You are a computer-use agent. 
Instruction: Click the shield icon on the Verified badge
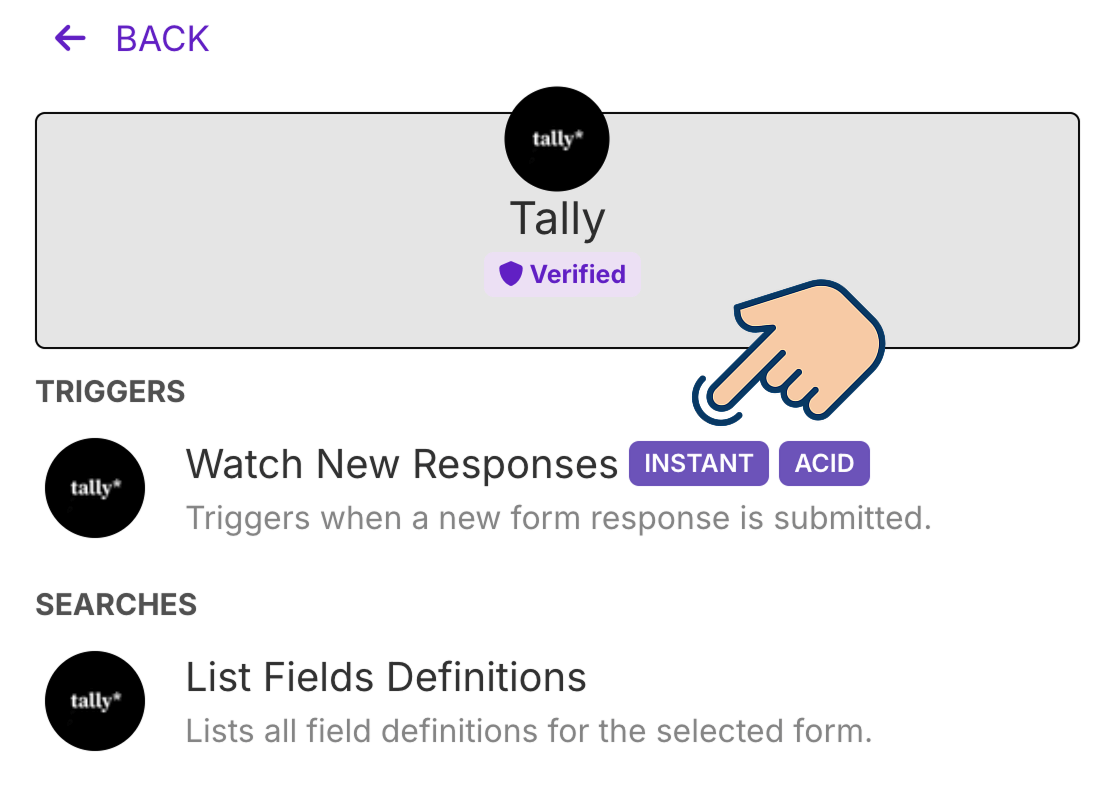(x=510, y=274)
